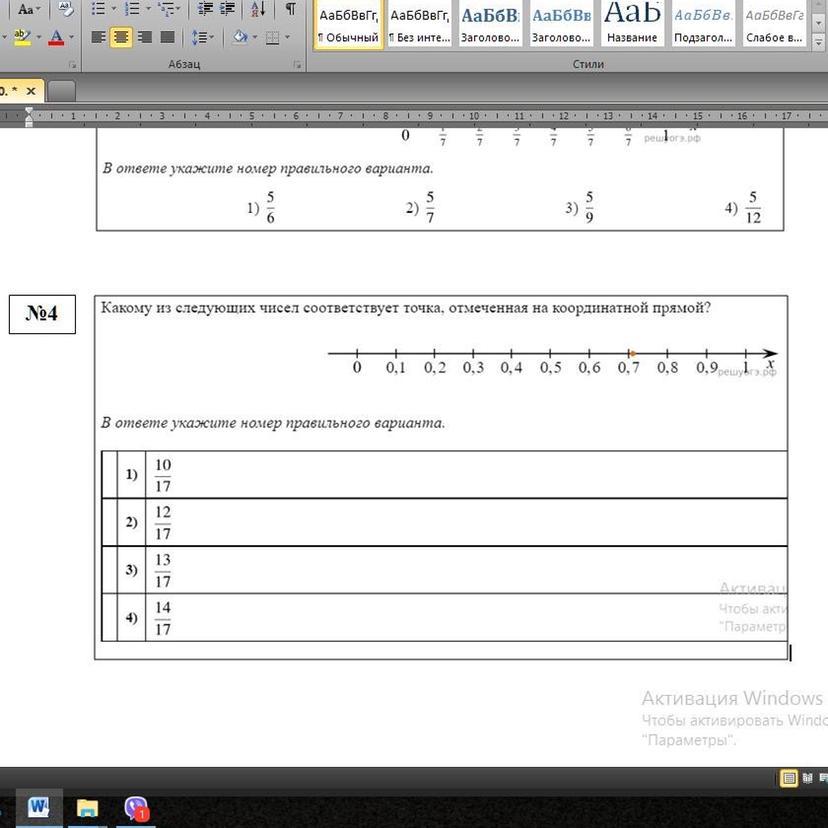
Task: Apply shading with the paint bucket
Action: (240, 37)
